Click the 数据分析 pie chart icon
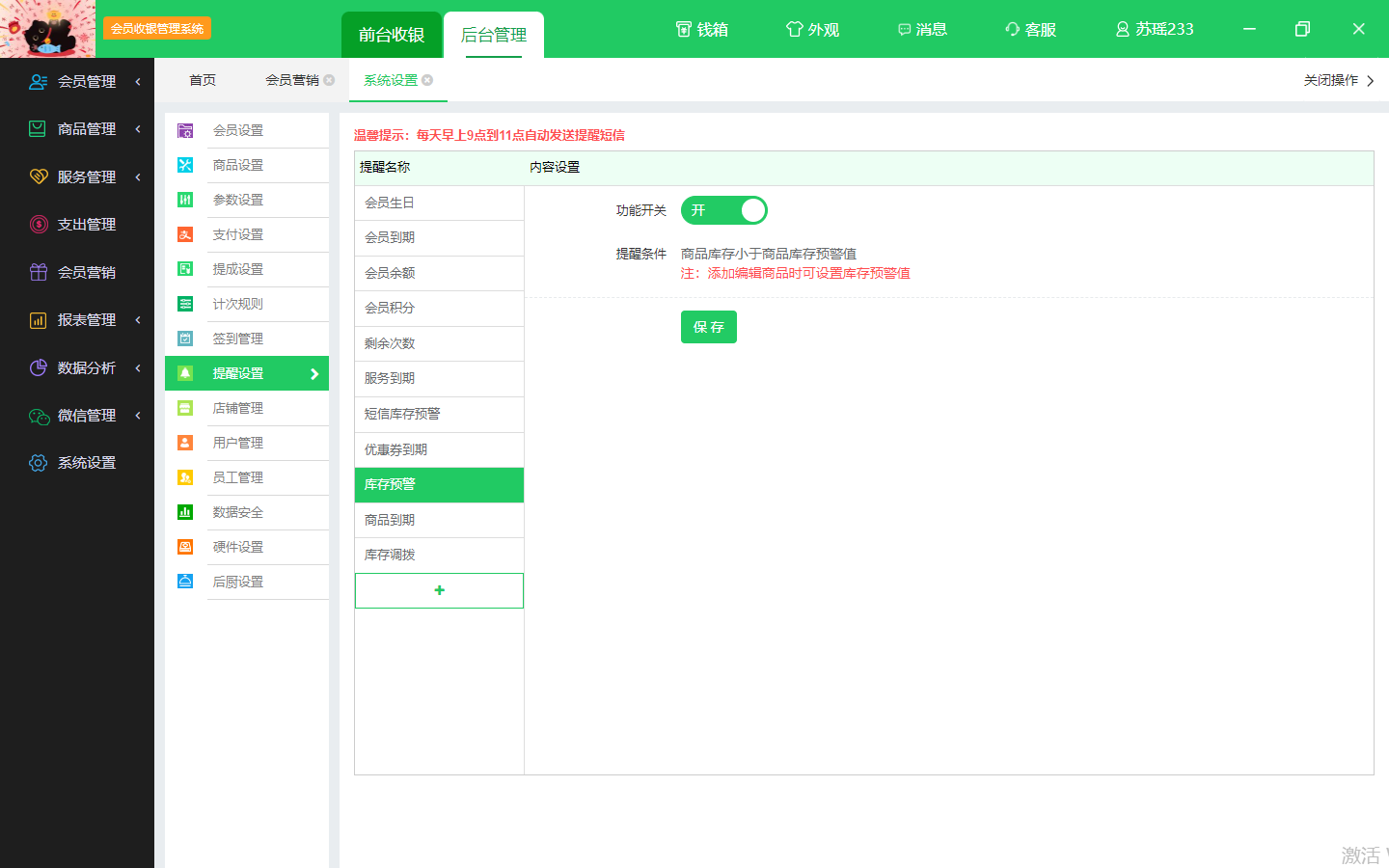 pyautogui.click(x=38, y=367)
